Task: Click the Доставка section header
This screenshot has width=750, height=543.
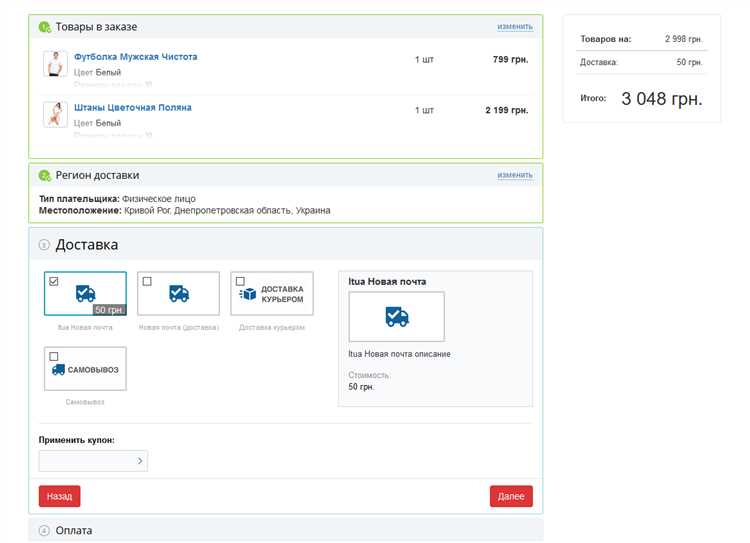Action: point(286,244)
